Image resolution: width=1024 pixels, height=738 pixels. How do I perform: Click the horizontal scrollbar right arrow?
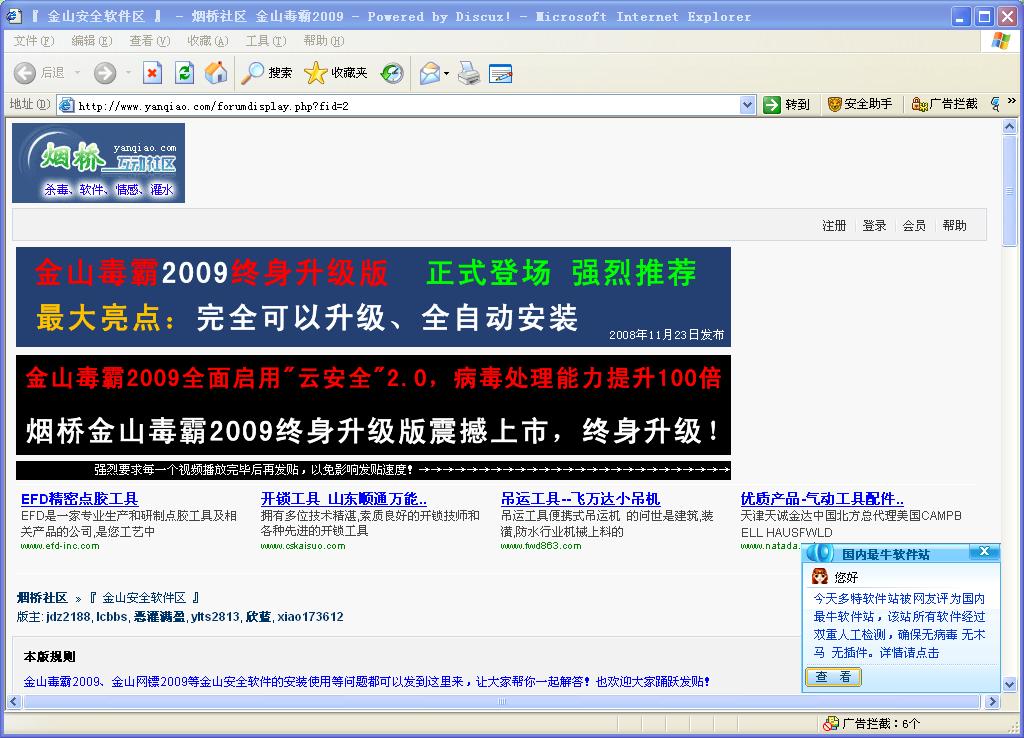(x=993, y=701)
